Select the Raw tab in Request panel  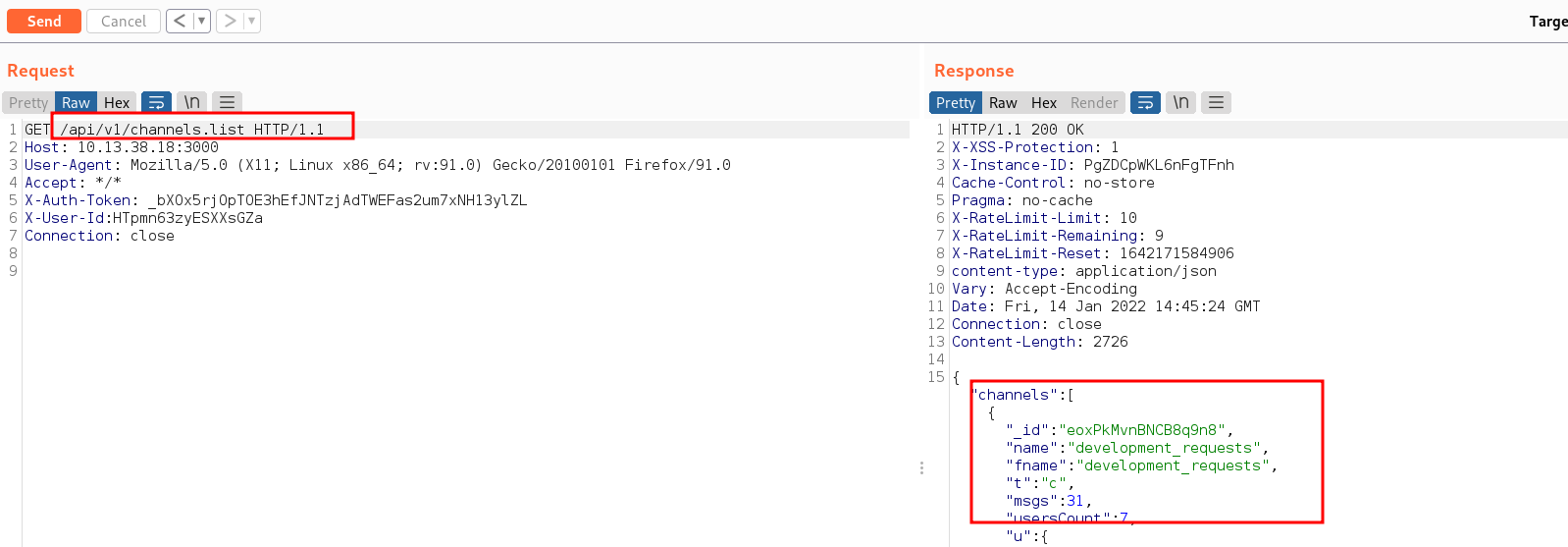tap(76, 102)
